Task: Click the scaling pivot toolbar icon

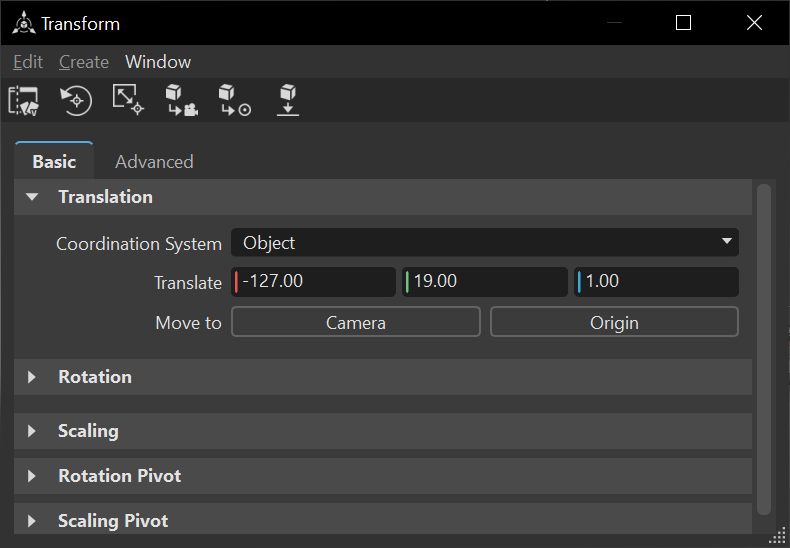Action: pos(128,100)
